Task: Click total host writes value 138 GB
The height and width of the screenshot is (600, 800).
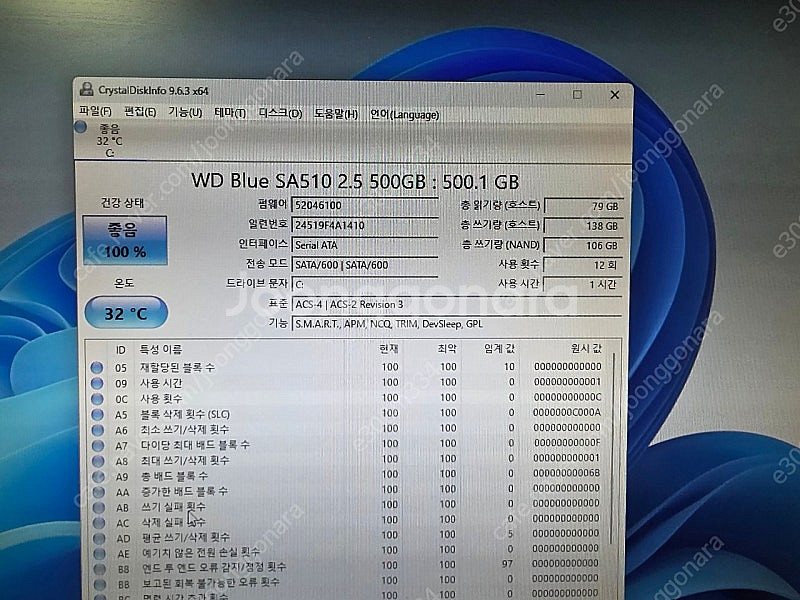Action: pos(583,226)
